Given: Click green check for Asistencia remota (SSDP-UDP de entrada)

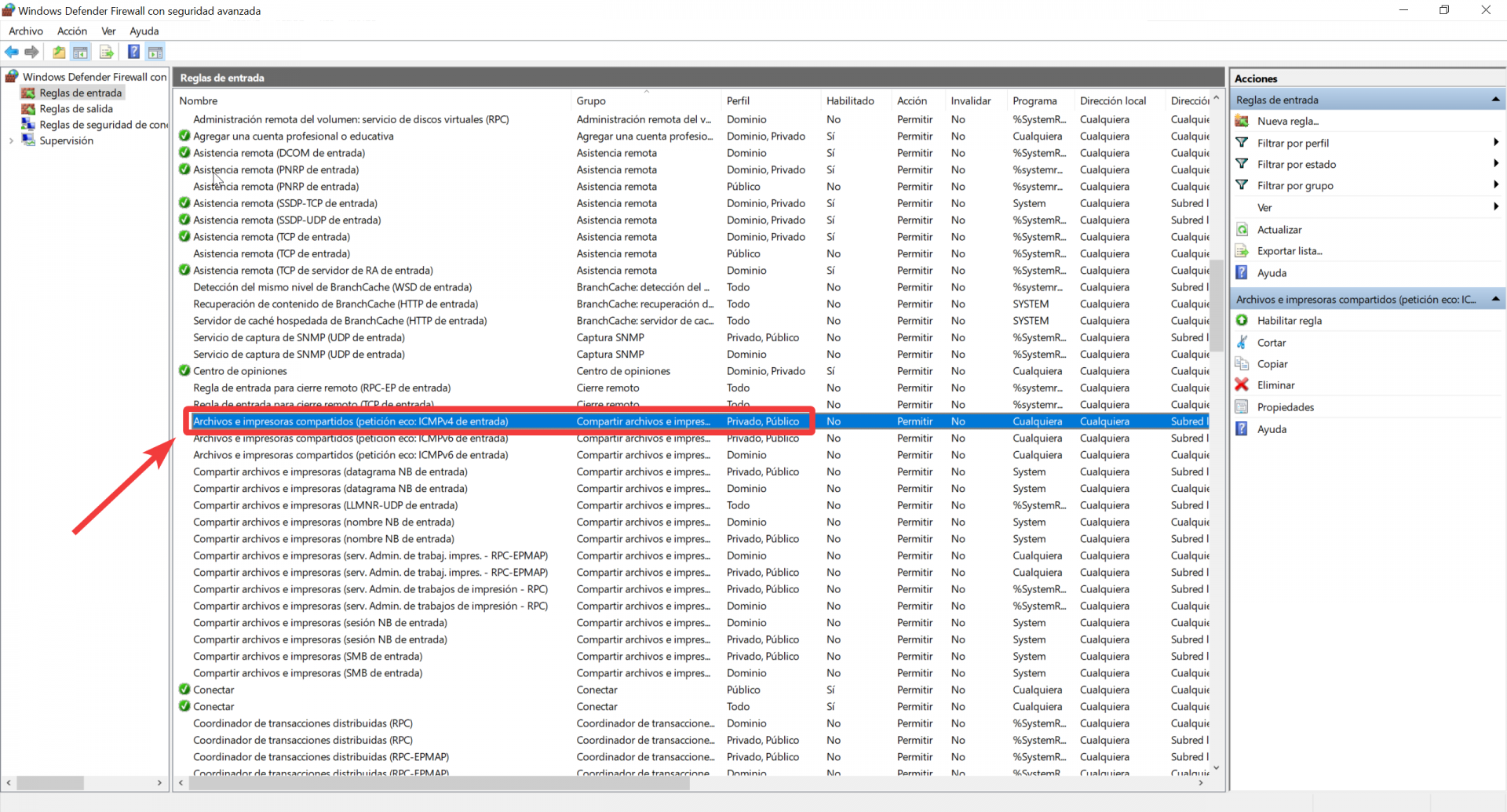Looking at the screenshot, I should [x=184, y=220].
